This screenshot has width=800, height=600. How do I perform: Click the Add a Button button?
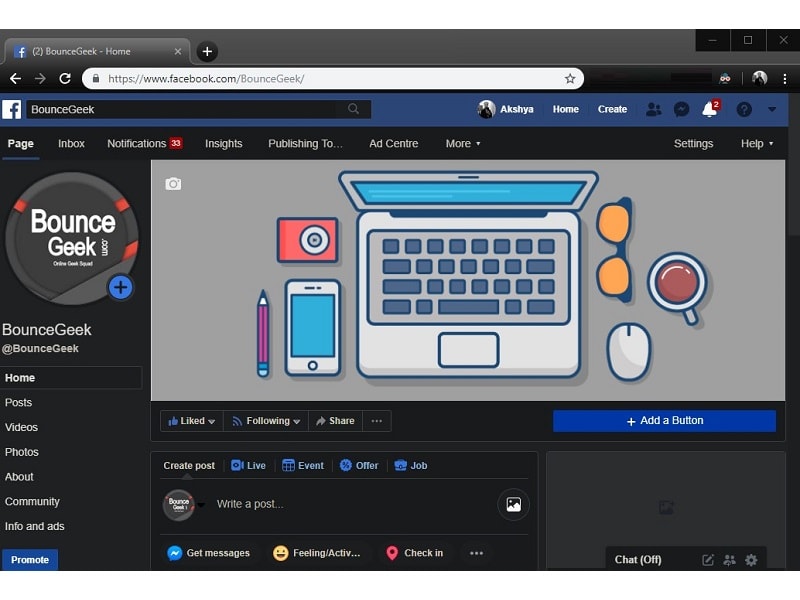(664, 421)
